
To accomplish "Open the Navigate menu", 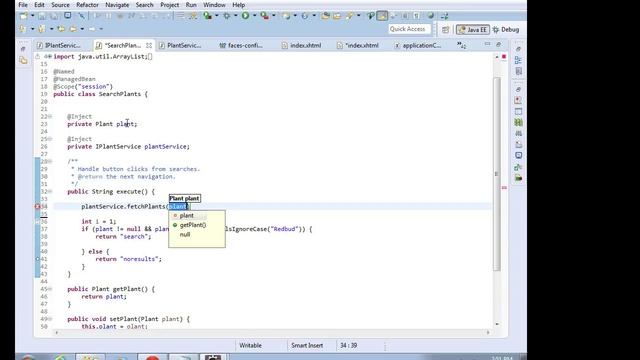I will coord(117,5).
